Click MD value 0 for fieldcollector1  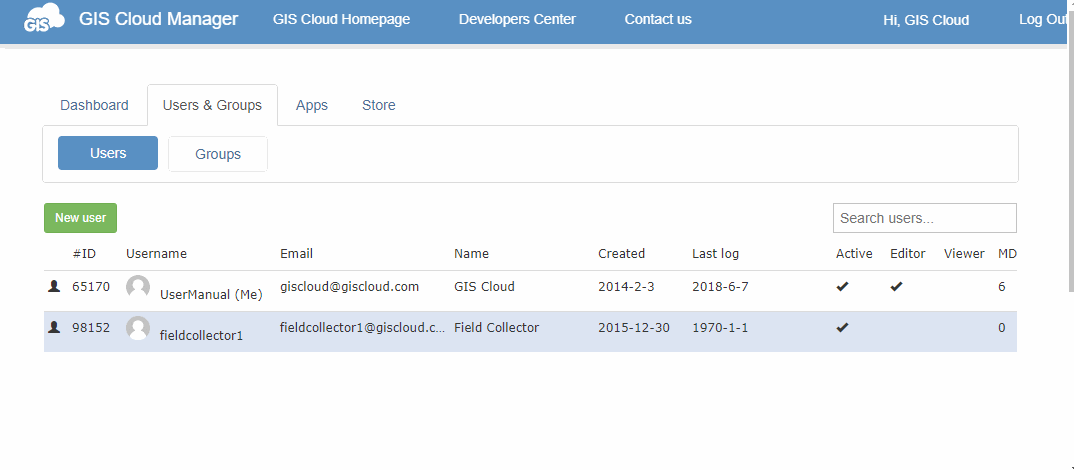(1001, 327)
